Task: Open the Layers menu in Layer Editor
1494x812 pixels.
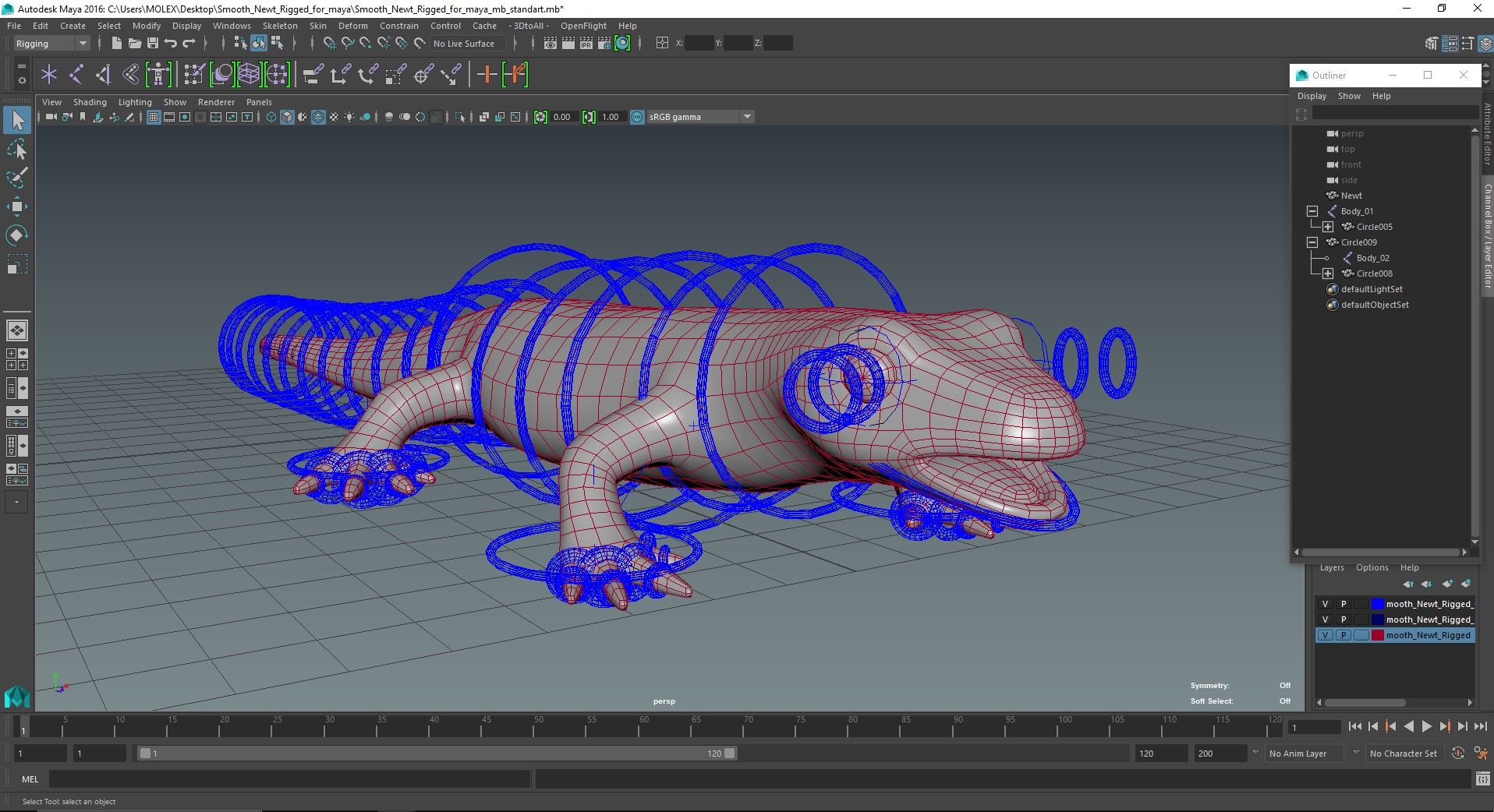Action: (1332, 567)
